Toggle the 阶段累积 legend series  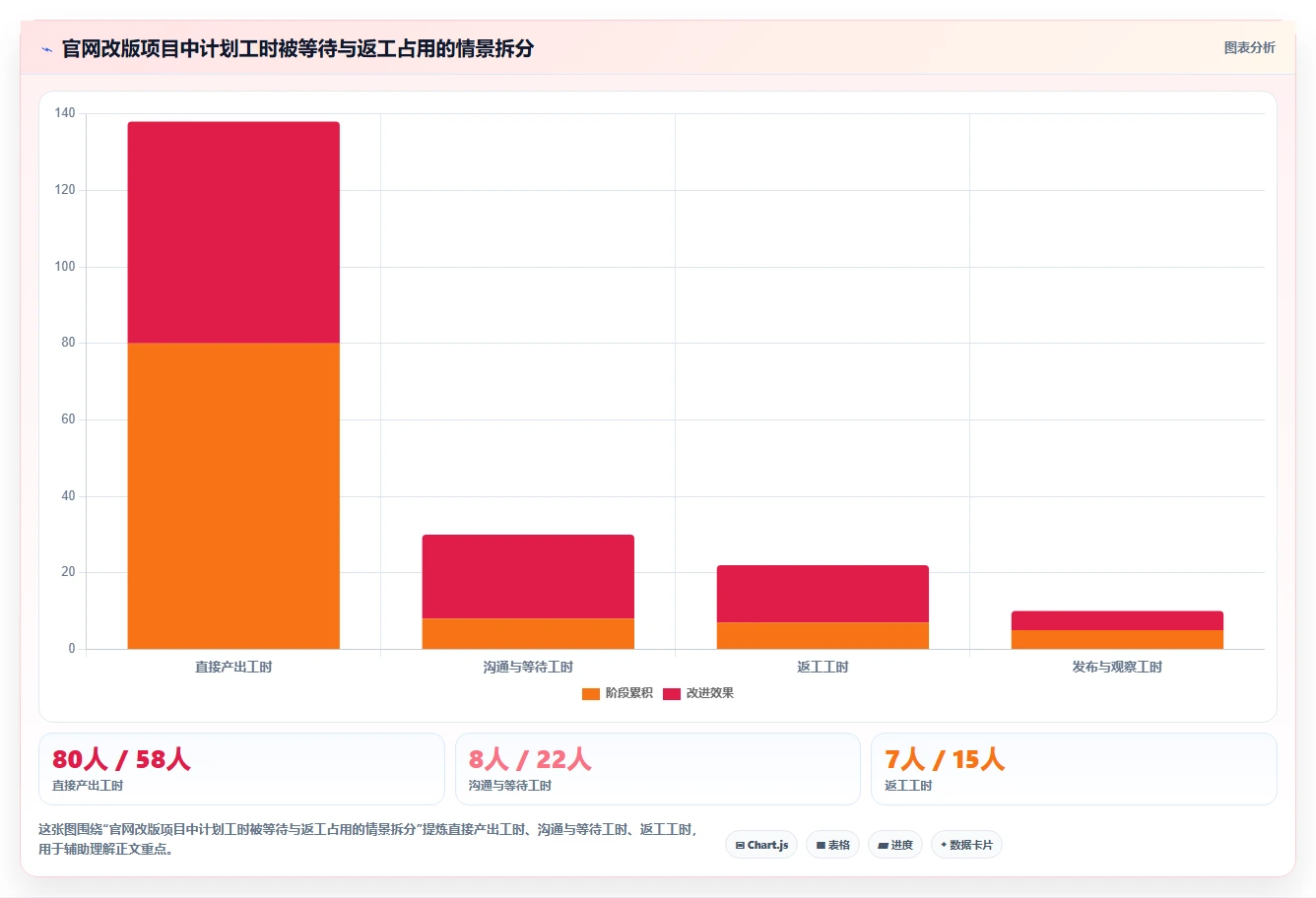click(x=618, y=693)
